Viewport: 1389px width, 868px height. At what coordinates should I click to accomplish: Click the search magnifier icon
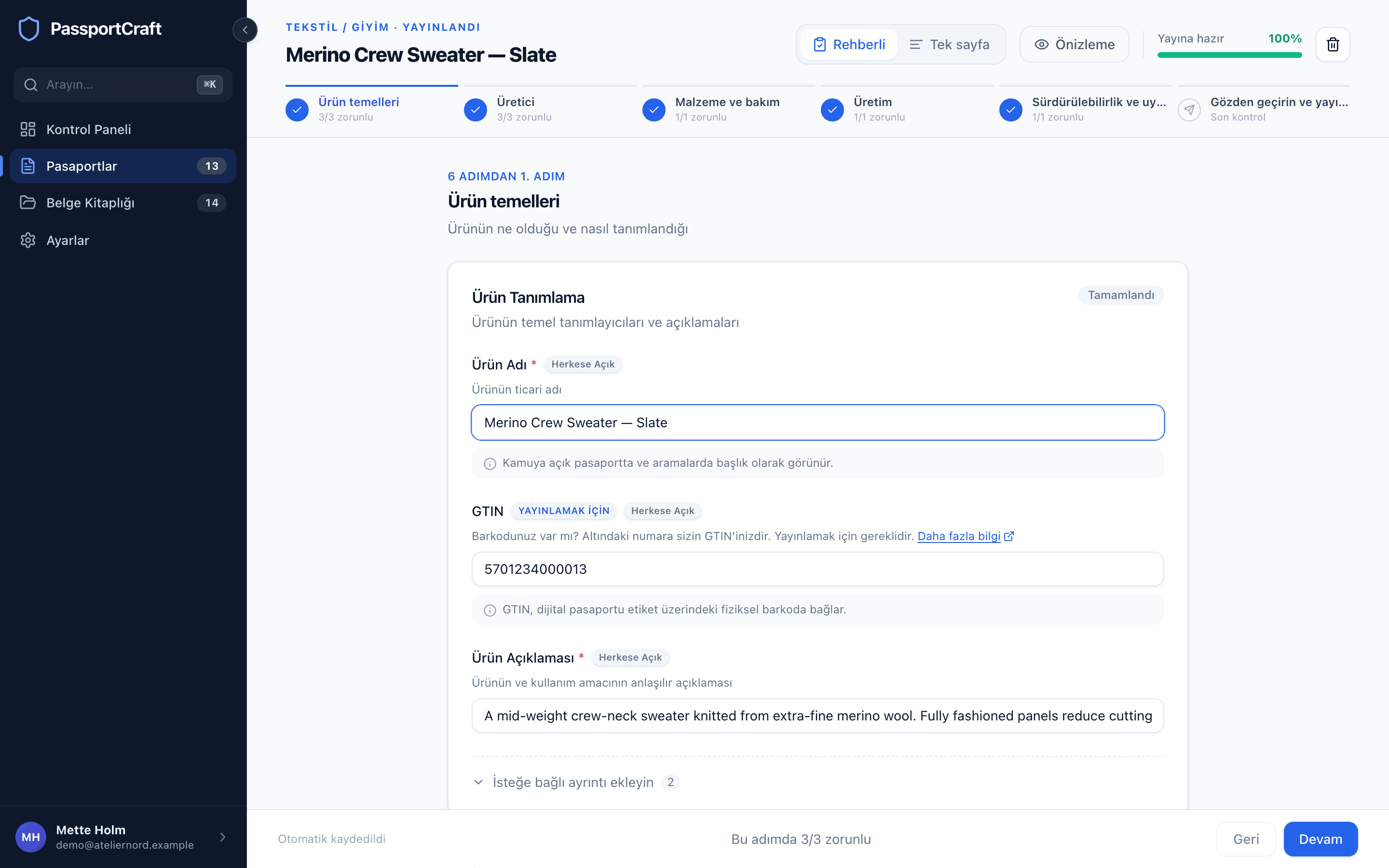click(31, 85)
